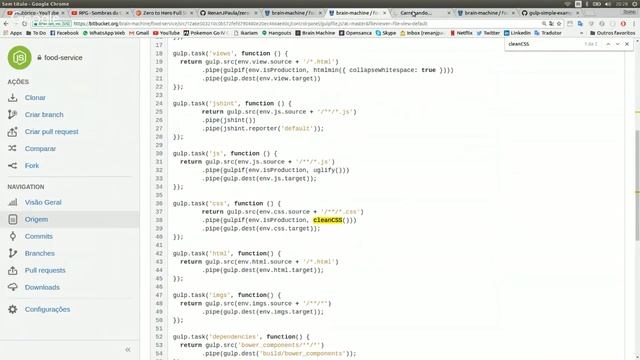The image size is (640, 360).
Task: Go to next find result arrow
Action: pyautogui.click(x=618, y=44)
